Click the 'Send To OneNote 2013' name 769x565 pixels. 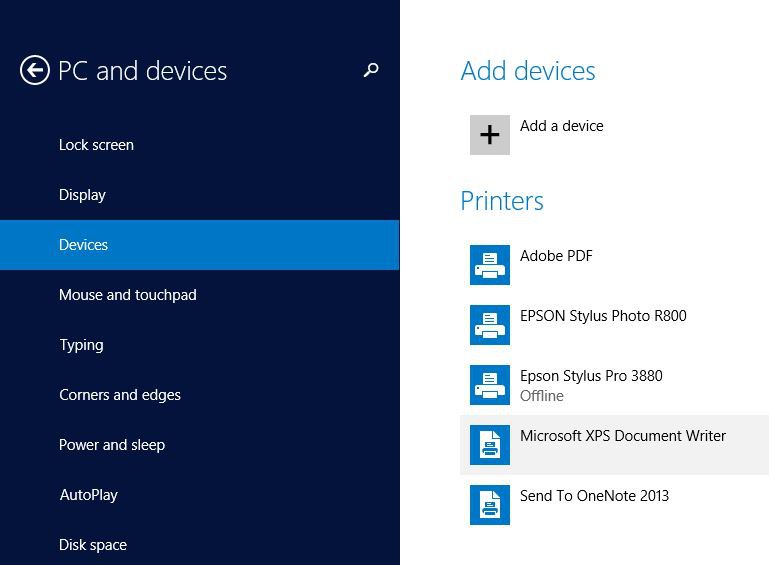(594, 496)
